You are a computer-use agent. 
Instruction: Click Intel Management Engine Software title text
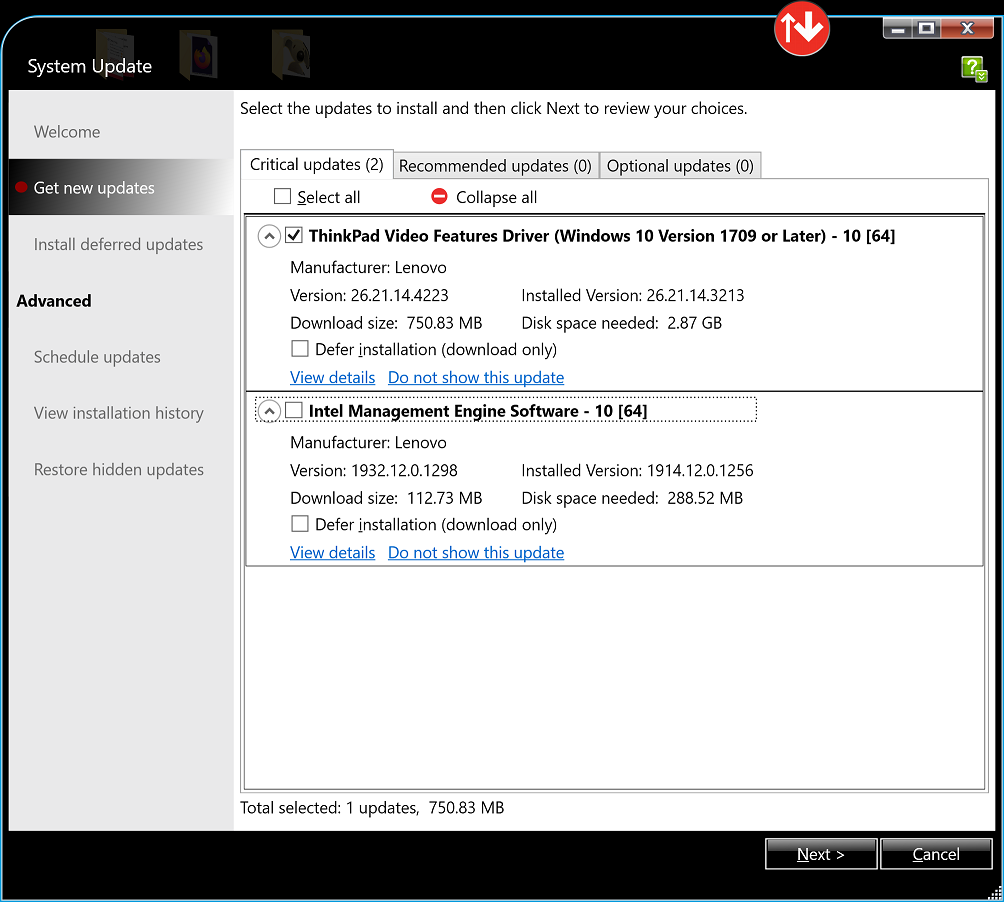pos(478,411)
